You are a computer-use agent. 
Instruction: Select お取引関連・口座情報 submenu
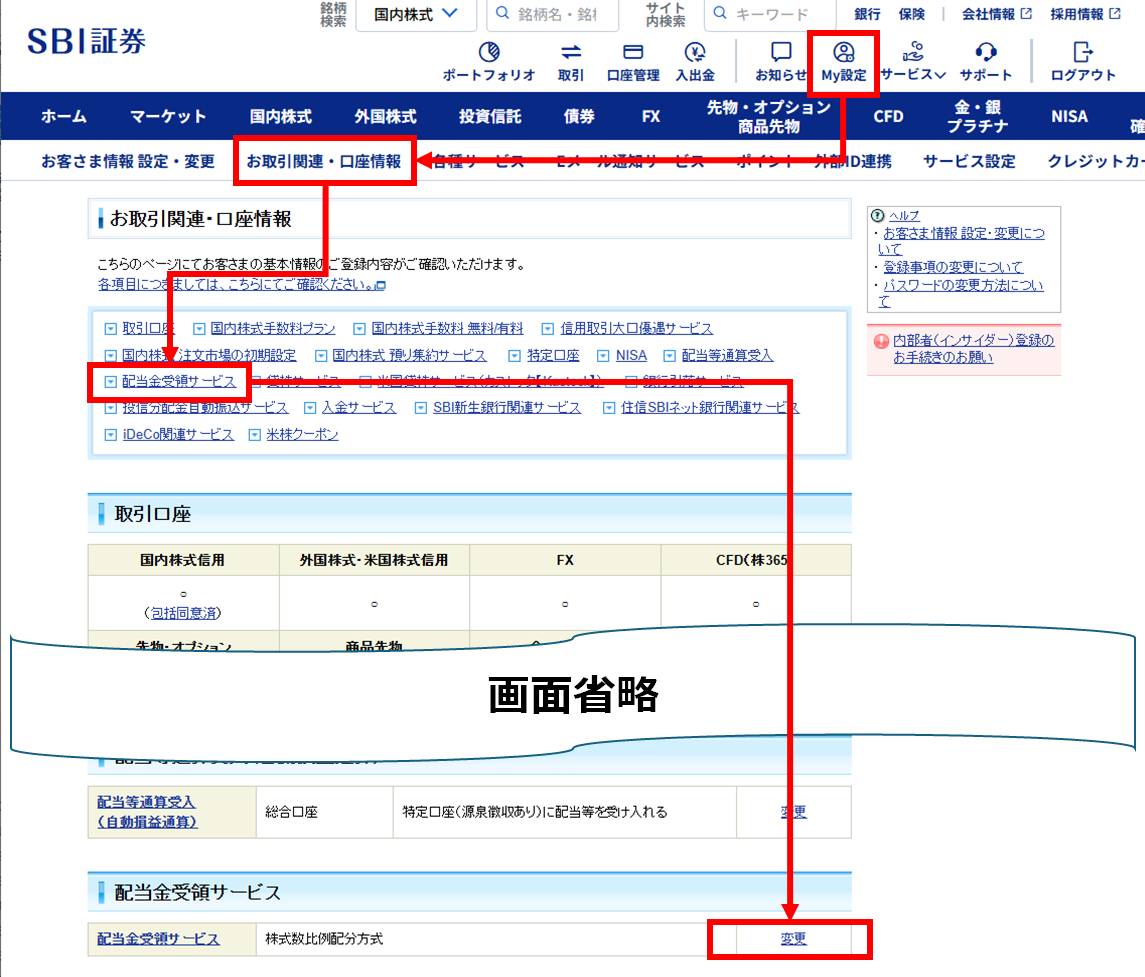pos(323,161)
